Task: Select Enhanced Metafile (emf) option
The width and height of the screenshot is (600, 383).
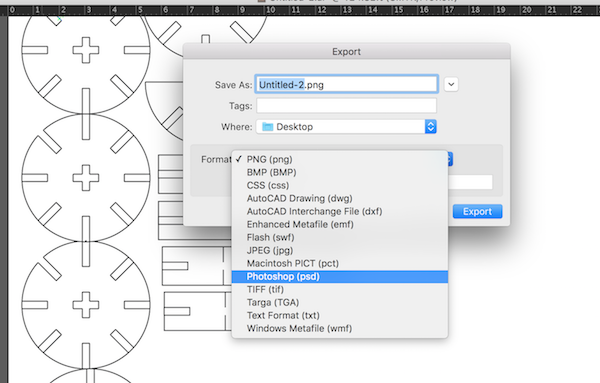Action: (x=340, y=224)
